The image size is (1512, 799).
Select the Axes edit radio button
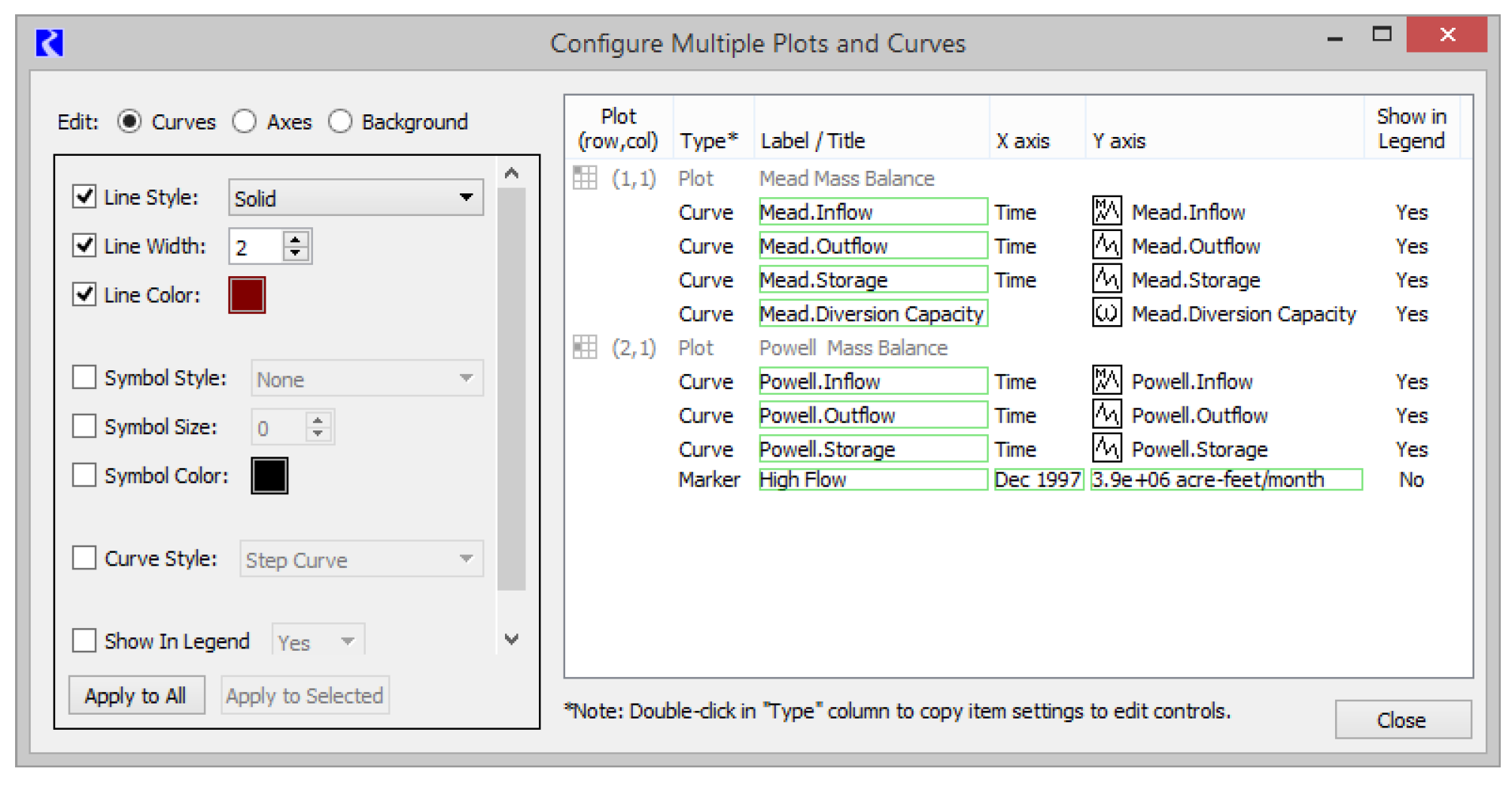coord(245,122)
